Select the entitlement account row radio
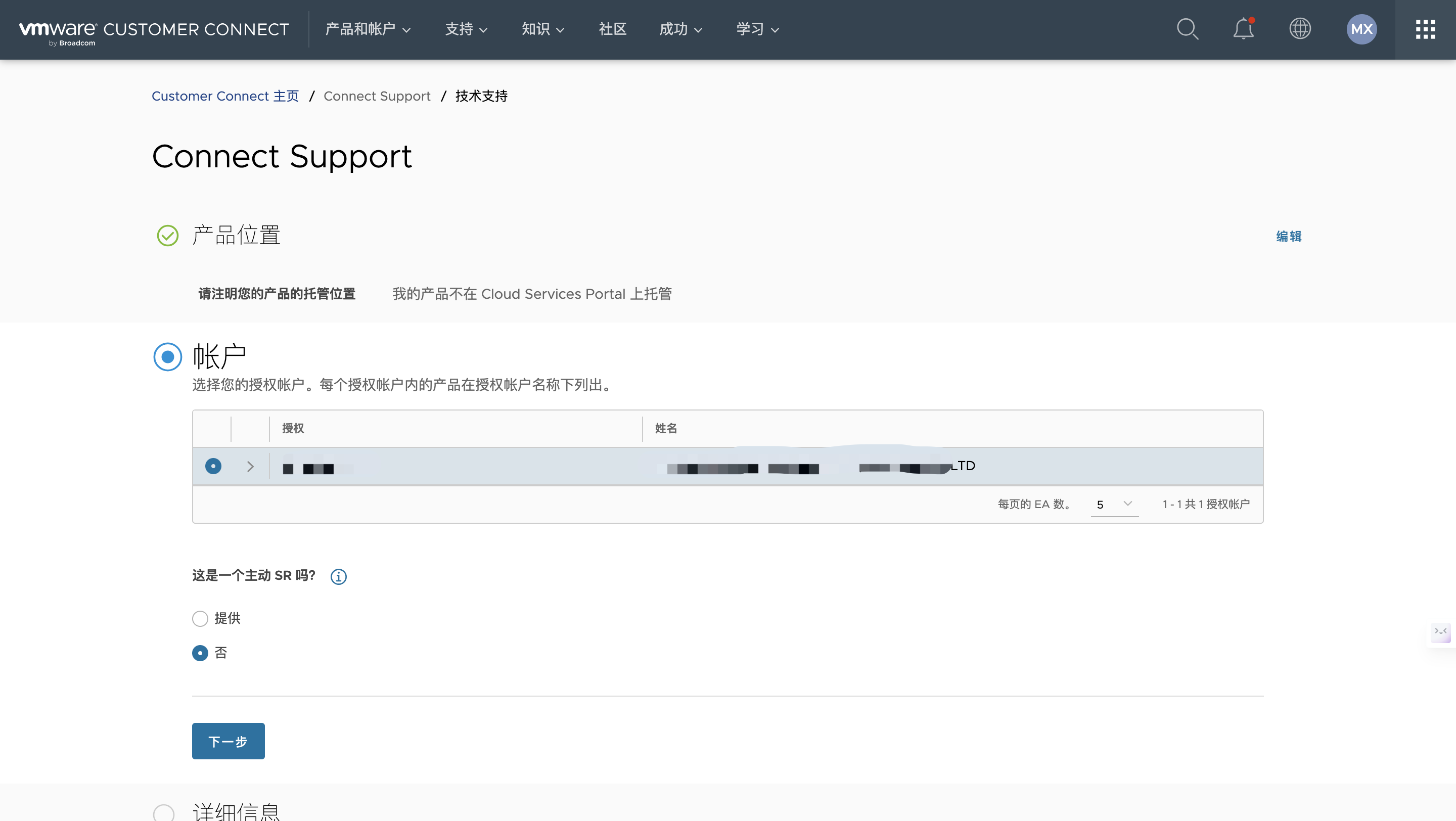Image resolution: width=1456 pixels, height=821 pixels. [x=213, y=466]
